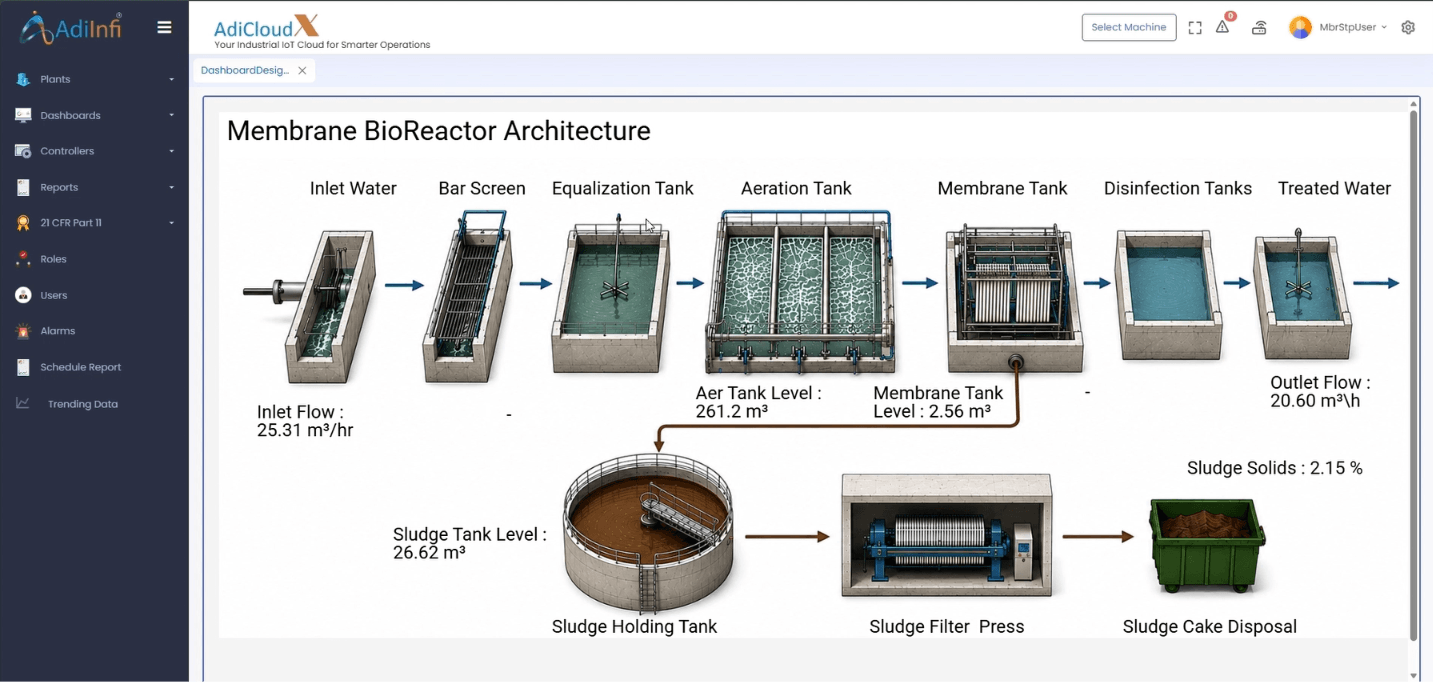Click the Alarms sidebar icon
1433x682 pixels.
(23, 331)
